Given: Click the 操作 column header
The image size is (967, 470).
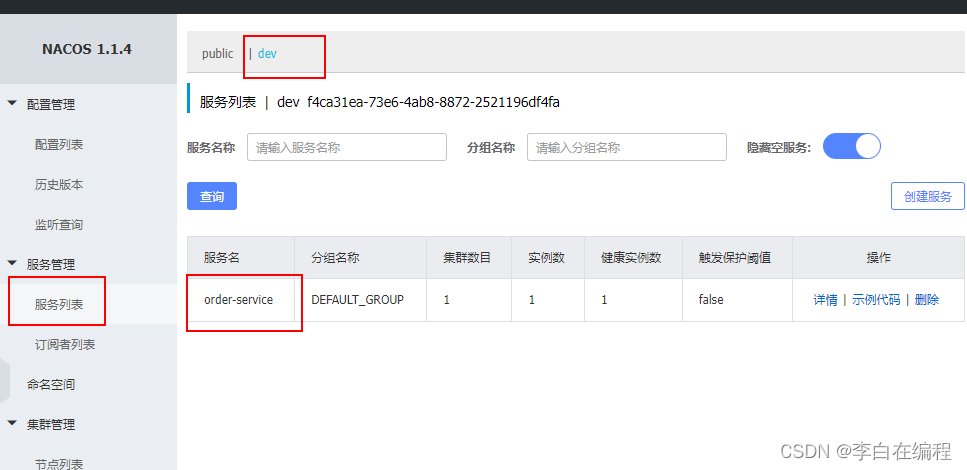Looking at the screenshot, I should click(878, 258).
